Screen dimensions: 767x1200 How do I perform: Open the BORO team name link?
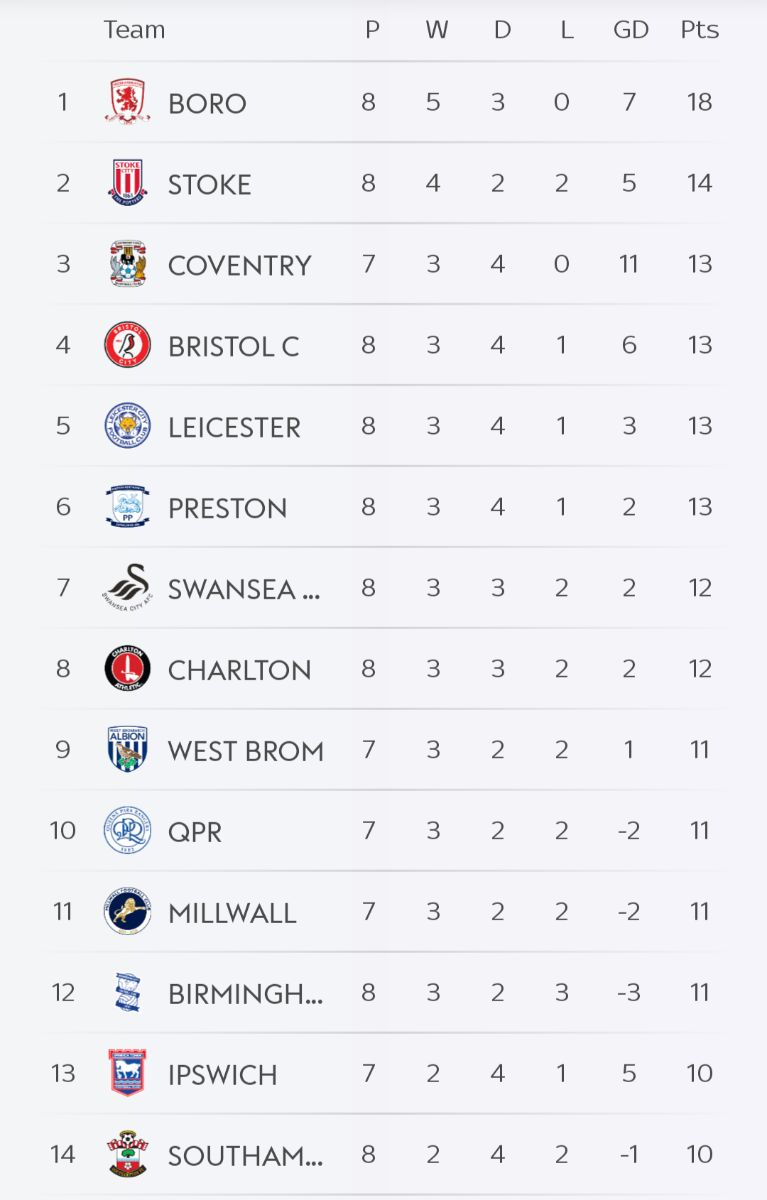pos(207,103)
